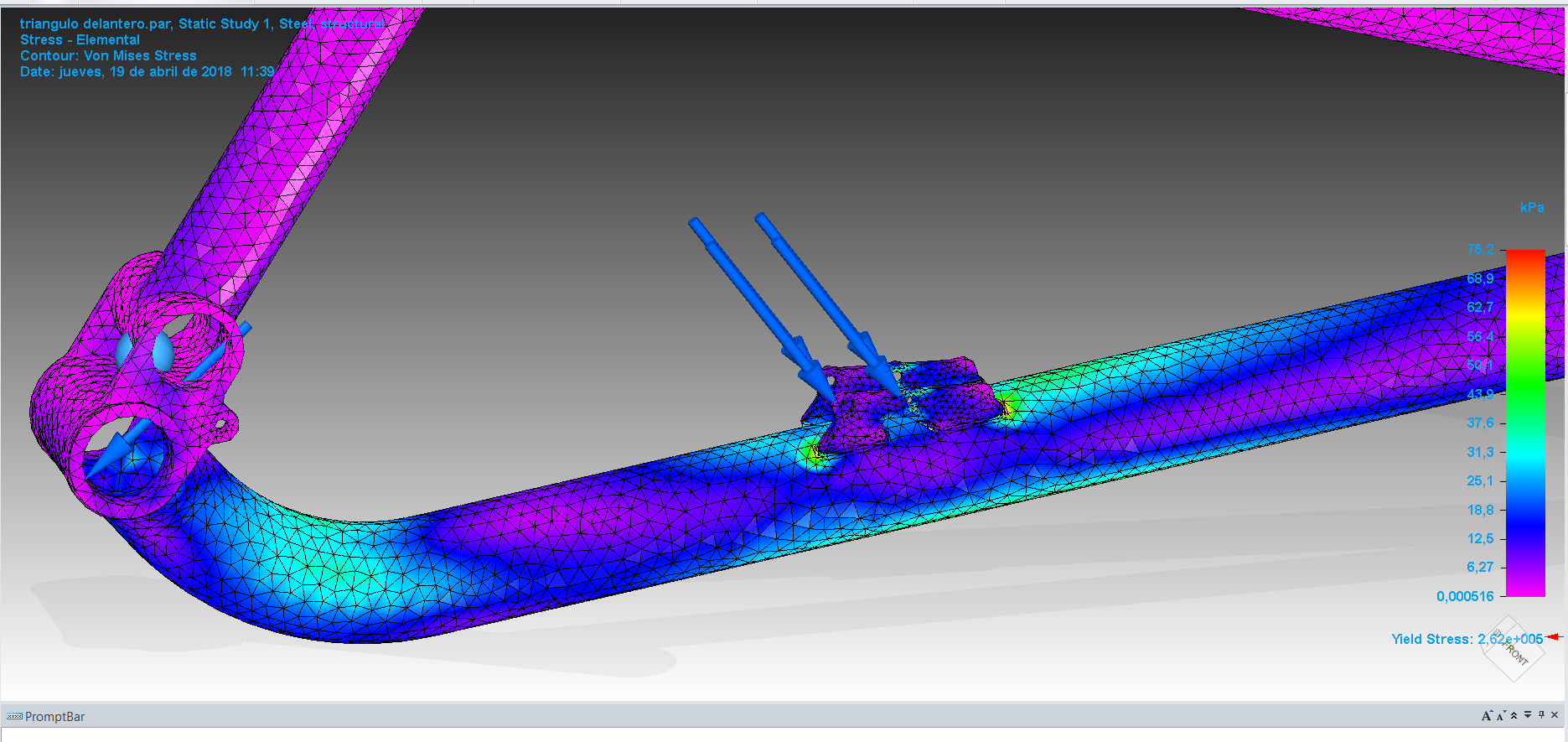Click the 75,2 maximum legend value

coord(1480,250)
